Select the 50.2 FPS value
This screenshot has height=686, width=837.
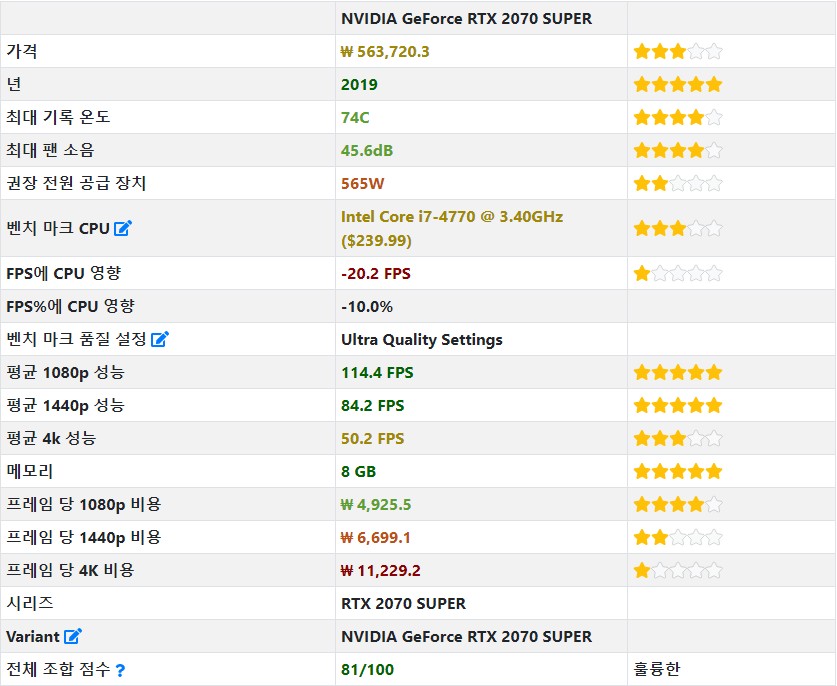click(x=373, y=438)
